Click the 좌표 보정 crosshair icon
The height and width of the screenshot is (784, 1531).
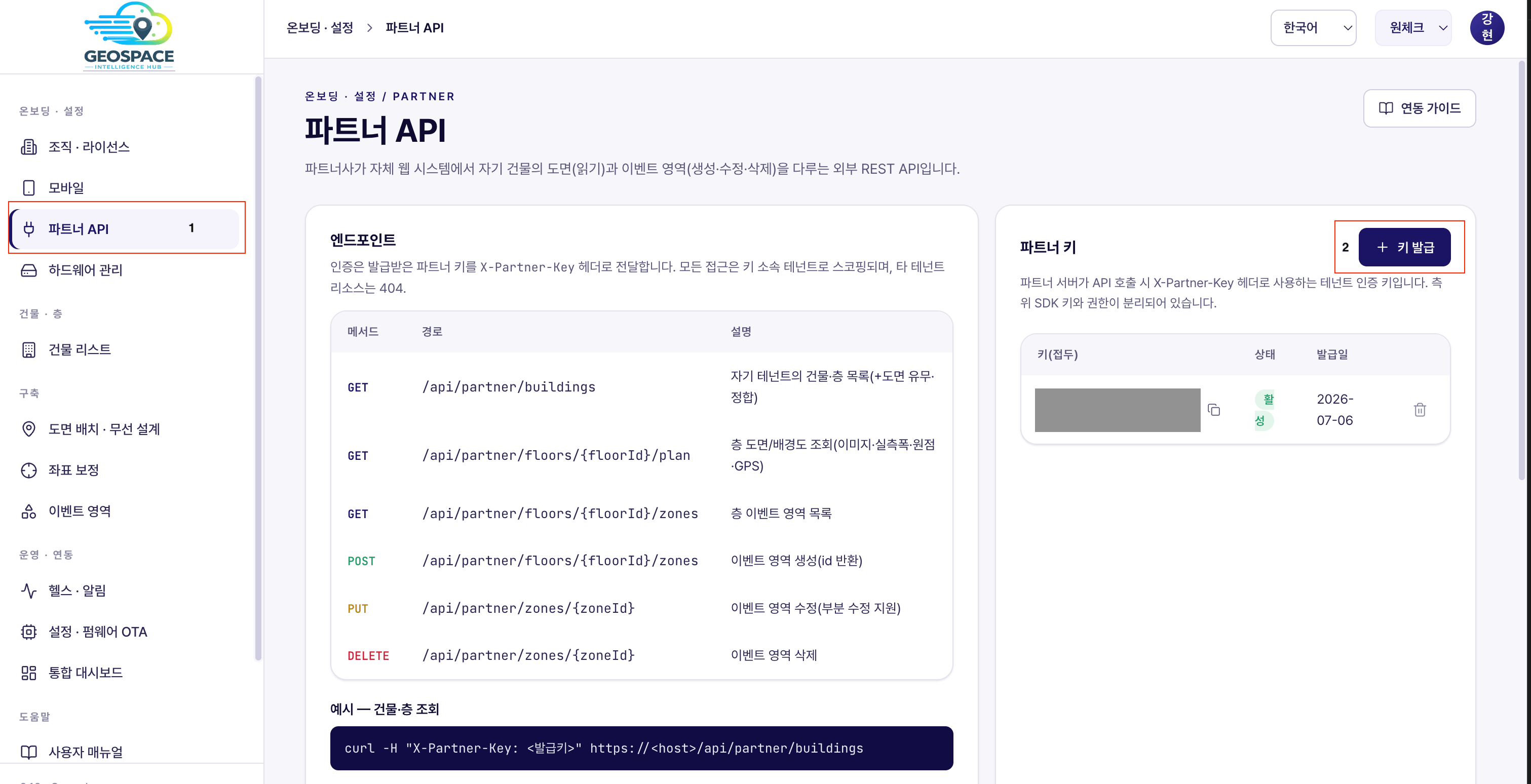click(28, 471)
